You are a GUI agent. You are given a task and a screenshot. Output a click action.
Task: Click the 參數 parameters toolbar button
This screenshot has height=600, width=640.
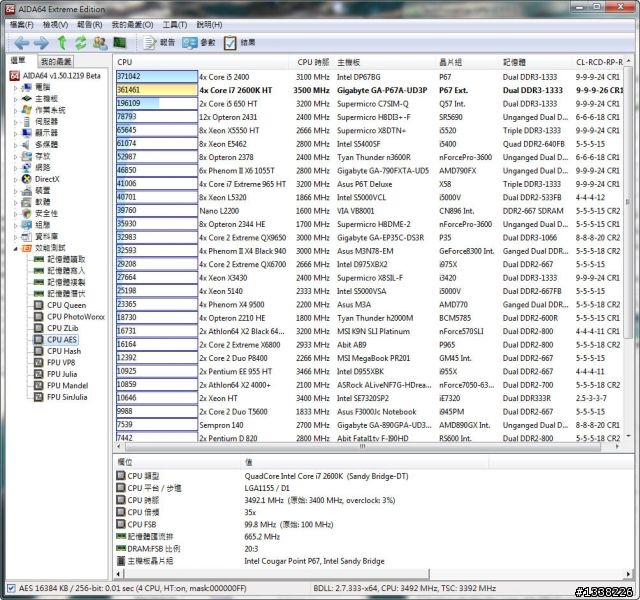199,42
